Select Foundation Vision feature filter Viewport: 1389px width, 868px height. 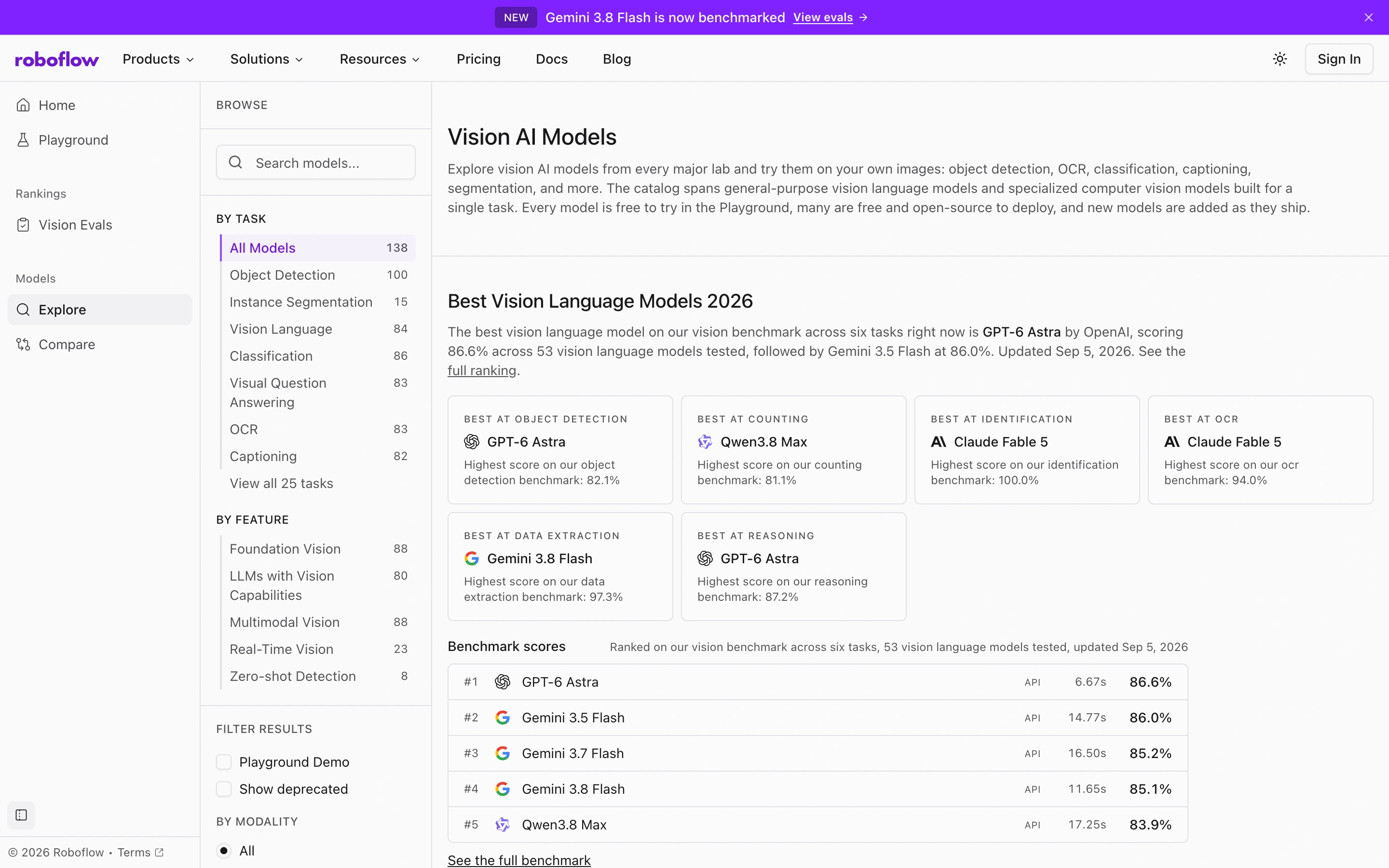pyautogui.click(x=318, y=549)
